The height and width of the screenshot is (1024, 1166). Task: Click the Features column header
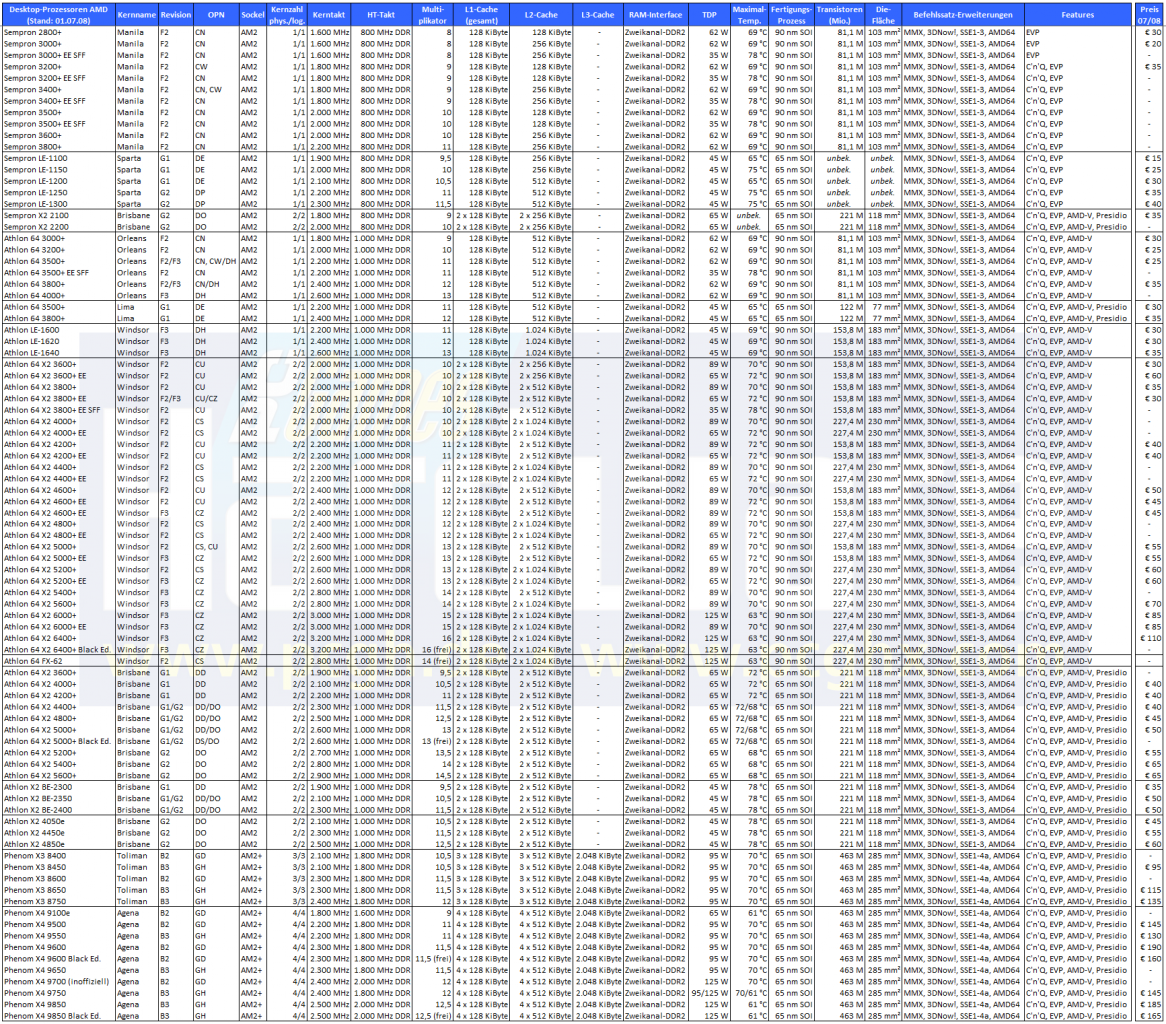coord(1078,15)
